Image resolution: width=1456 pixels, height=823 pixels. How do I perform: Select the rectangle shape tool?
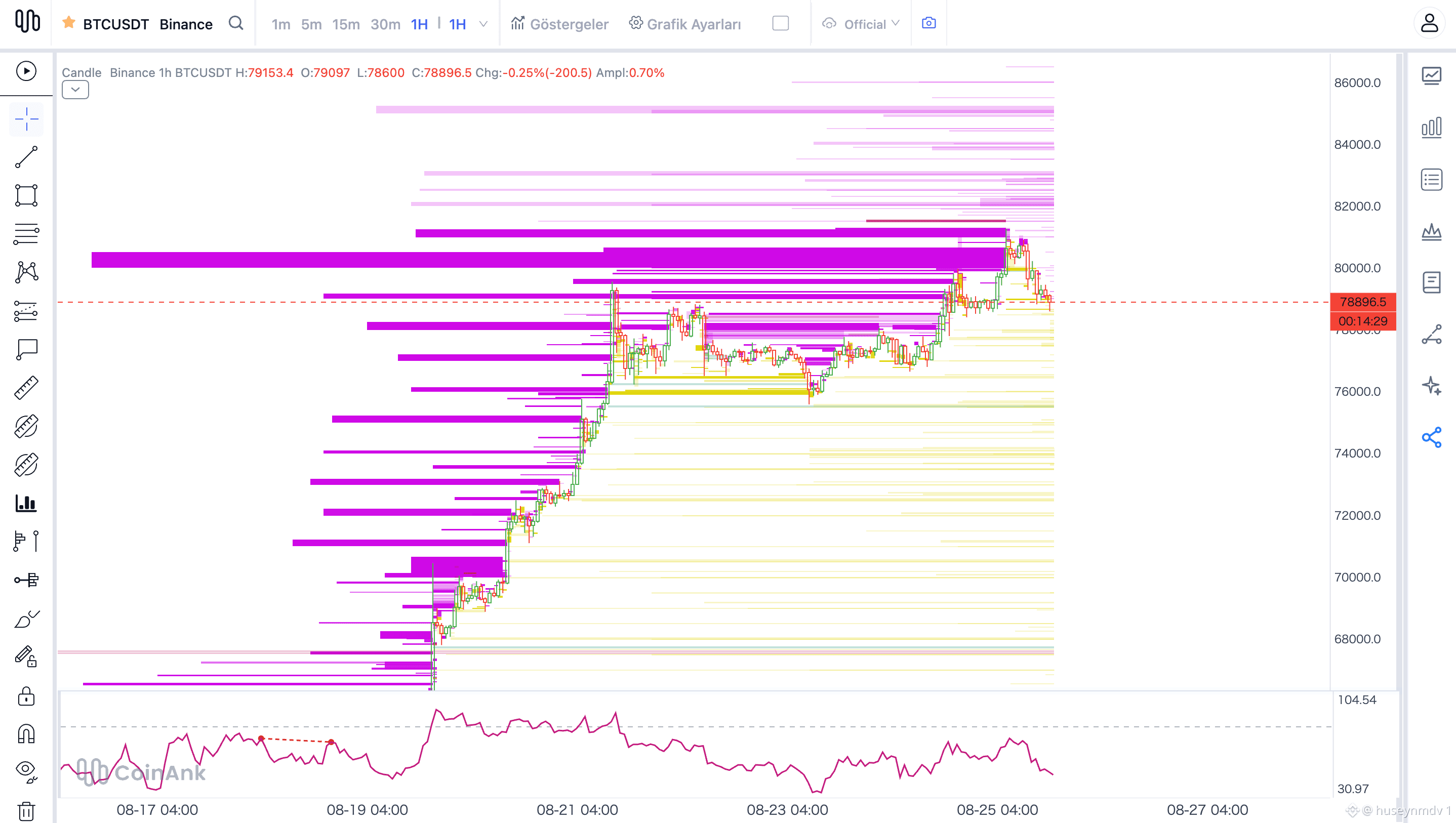tap(26, 195)
